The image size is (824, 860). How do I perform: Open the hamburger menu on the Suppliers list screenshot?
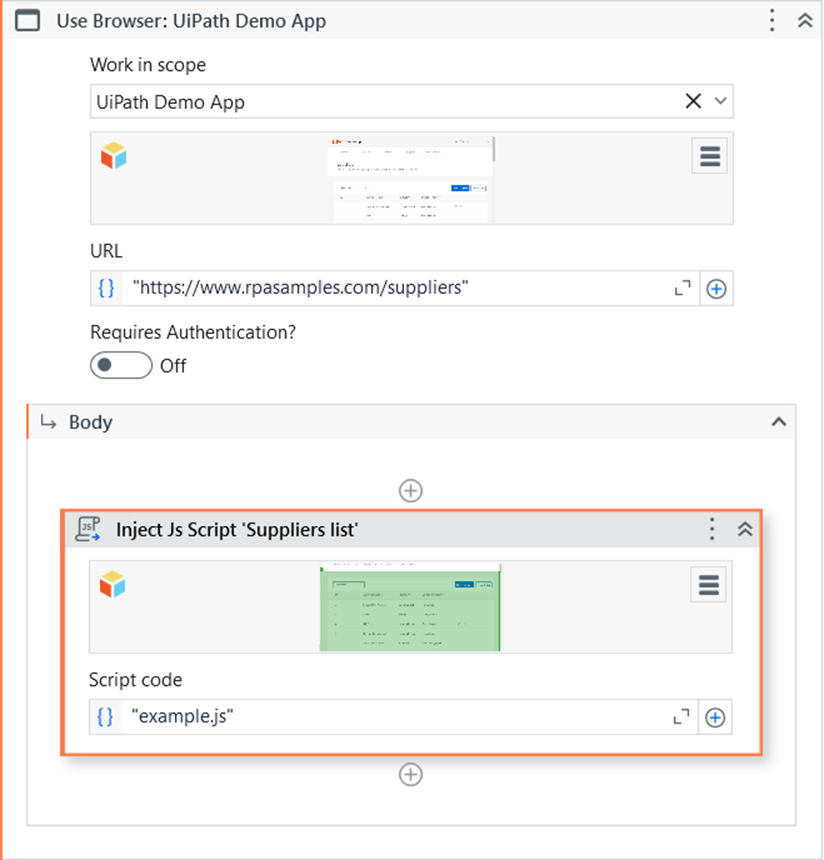click(708, 584)
